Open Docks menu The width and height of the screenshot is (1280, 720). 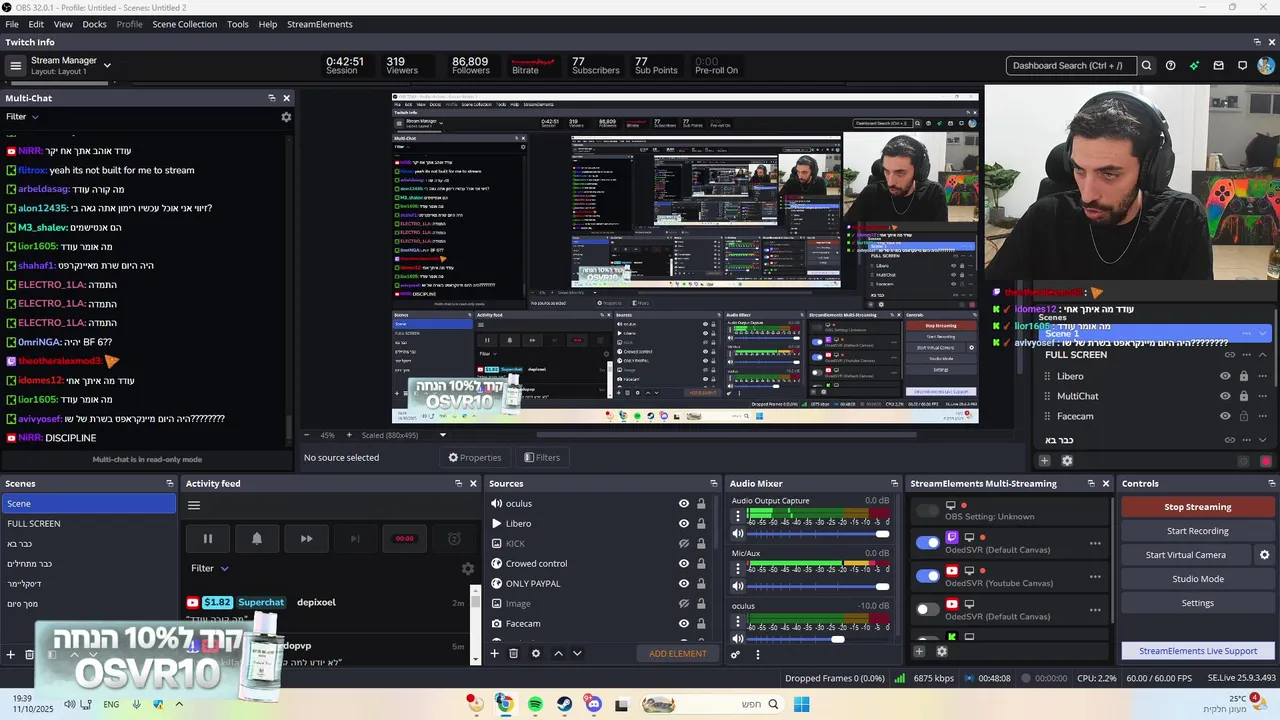[x=94, y=24]
